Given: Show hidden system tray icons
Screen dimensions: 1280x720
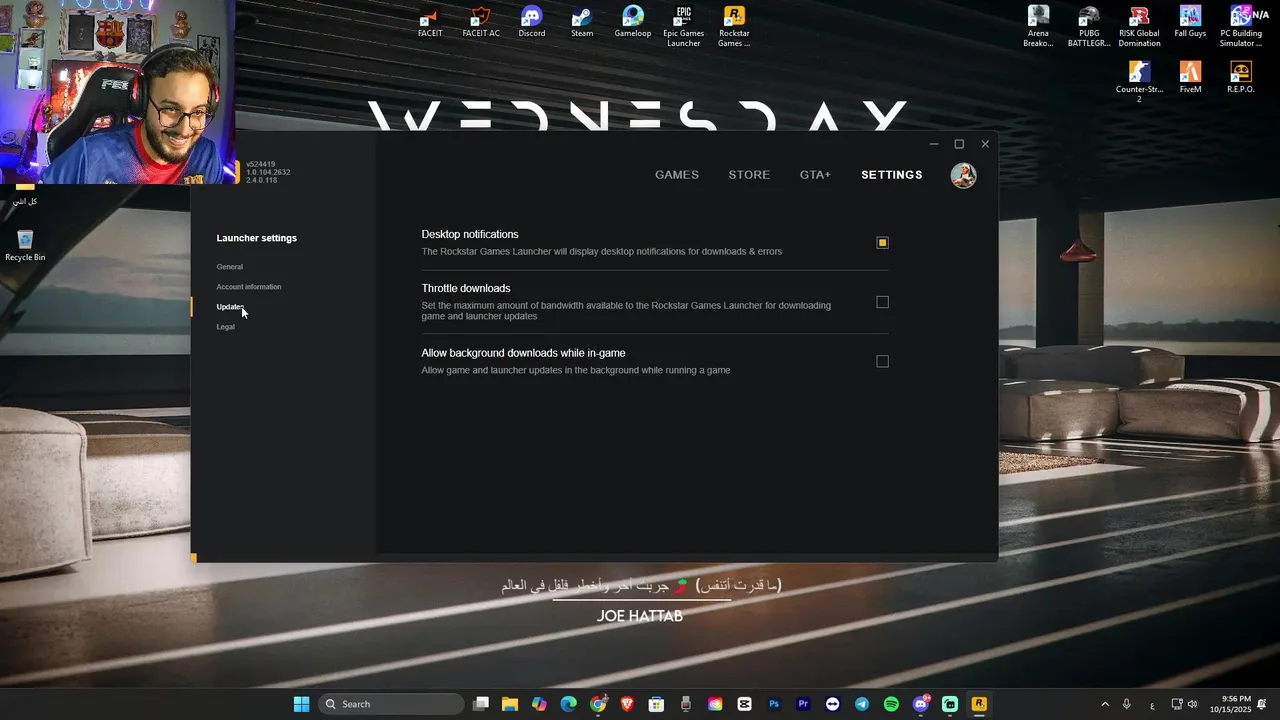Looking at the screenshot, I should pos(1105,704).
